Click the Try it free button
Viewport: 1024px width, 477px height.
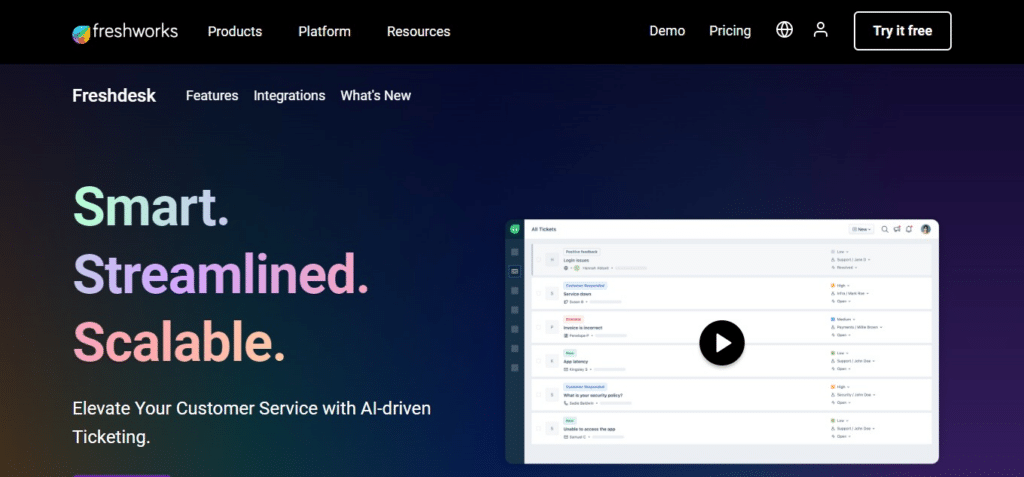(902, 31)
